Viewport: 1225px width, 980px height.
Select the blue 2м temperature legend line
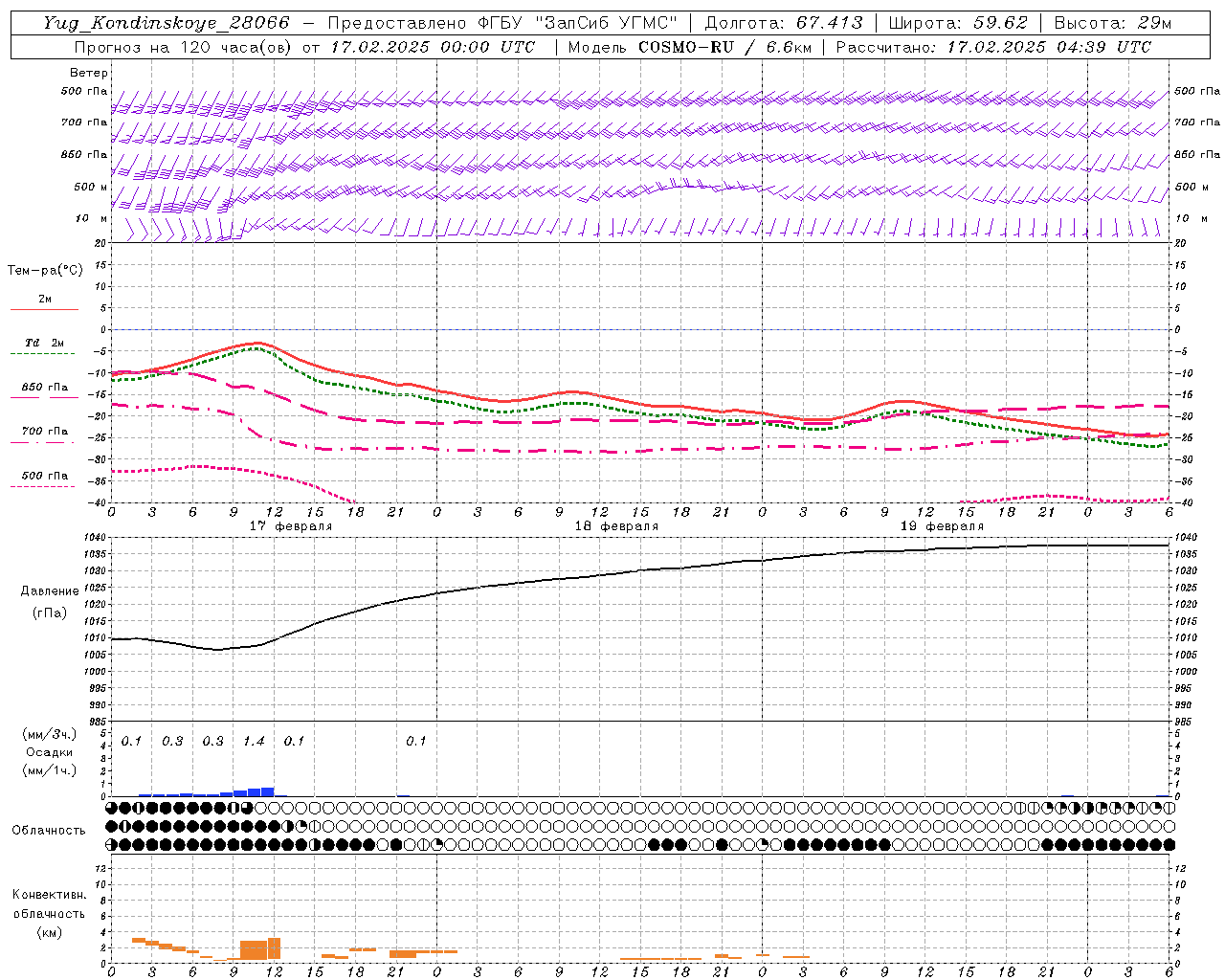(x=44, y=308)
